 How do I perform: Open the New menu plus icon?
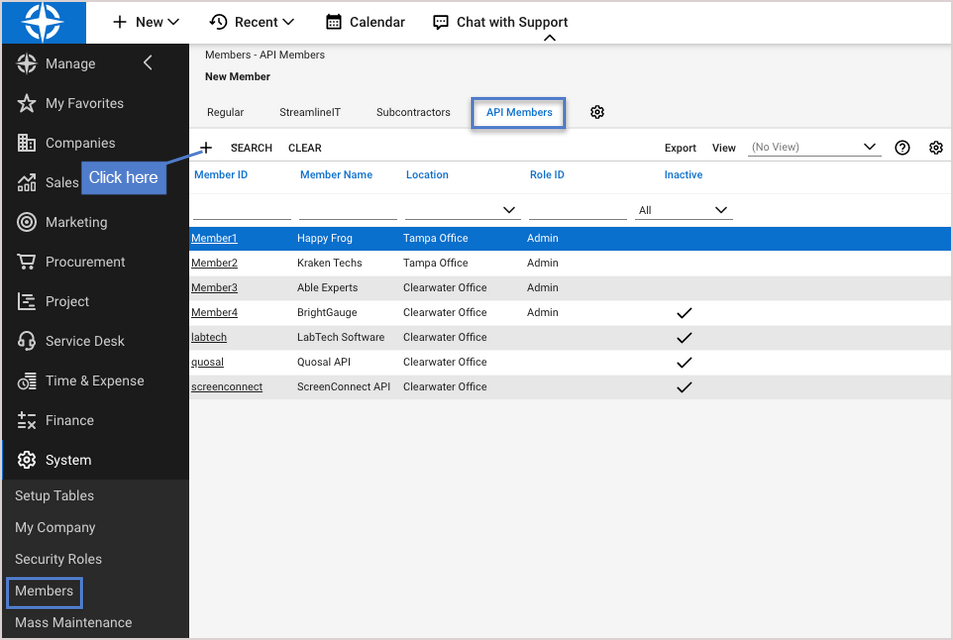coord(120,22)
